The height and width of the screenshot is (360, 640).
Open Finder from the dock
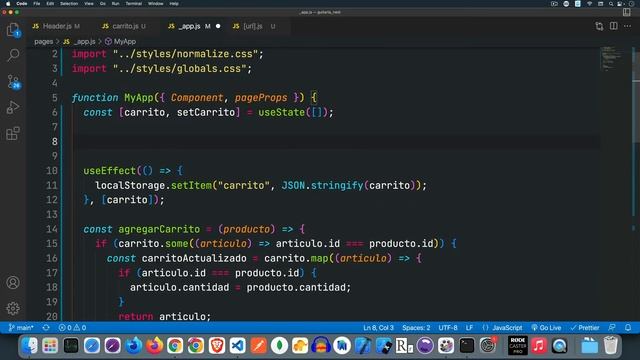29,346
